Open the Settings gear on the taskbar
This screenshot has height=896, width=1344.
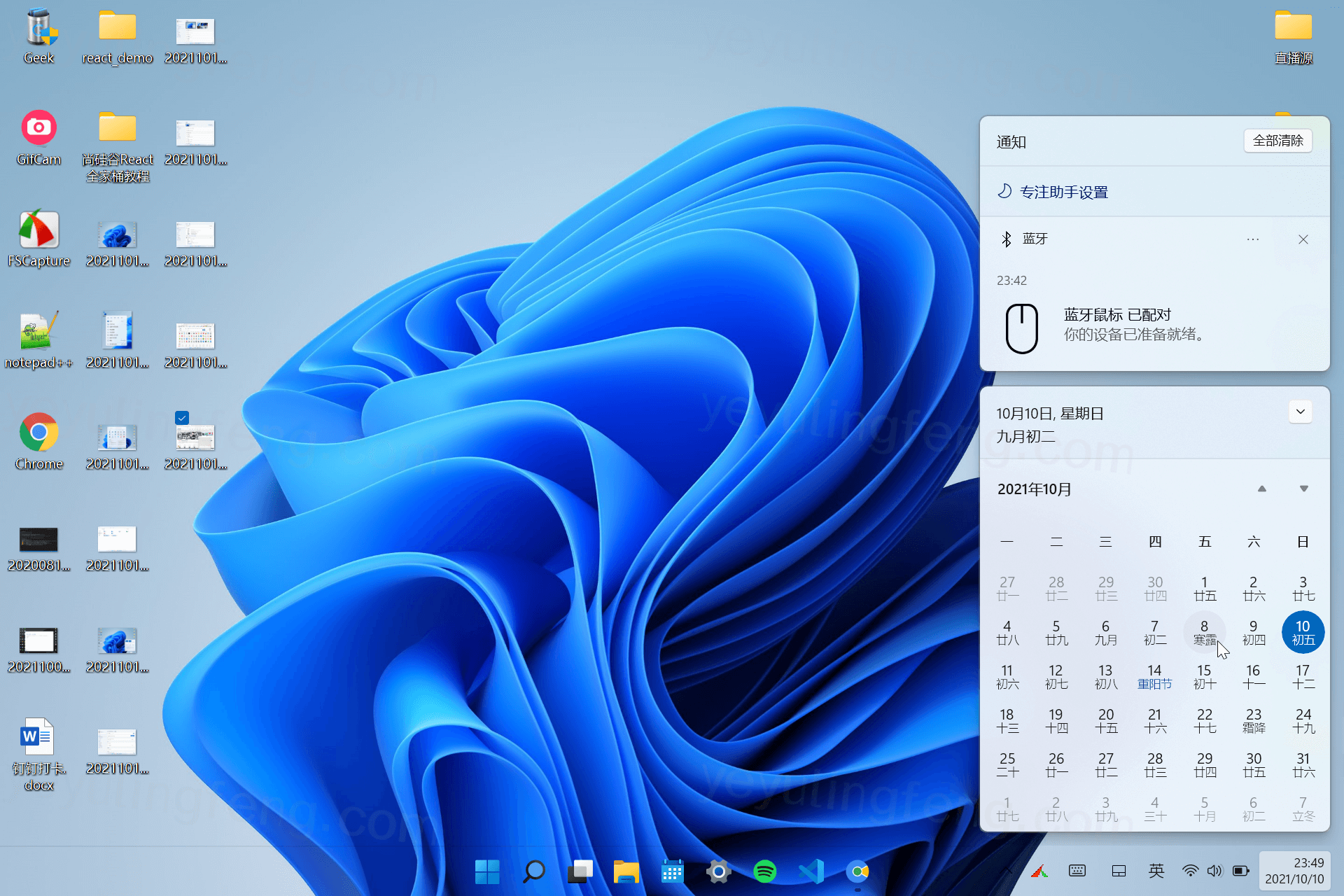(x=718, y=871)
